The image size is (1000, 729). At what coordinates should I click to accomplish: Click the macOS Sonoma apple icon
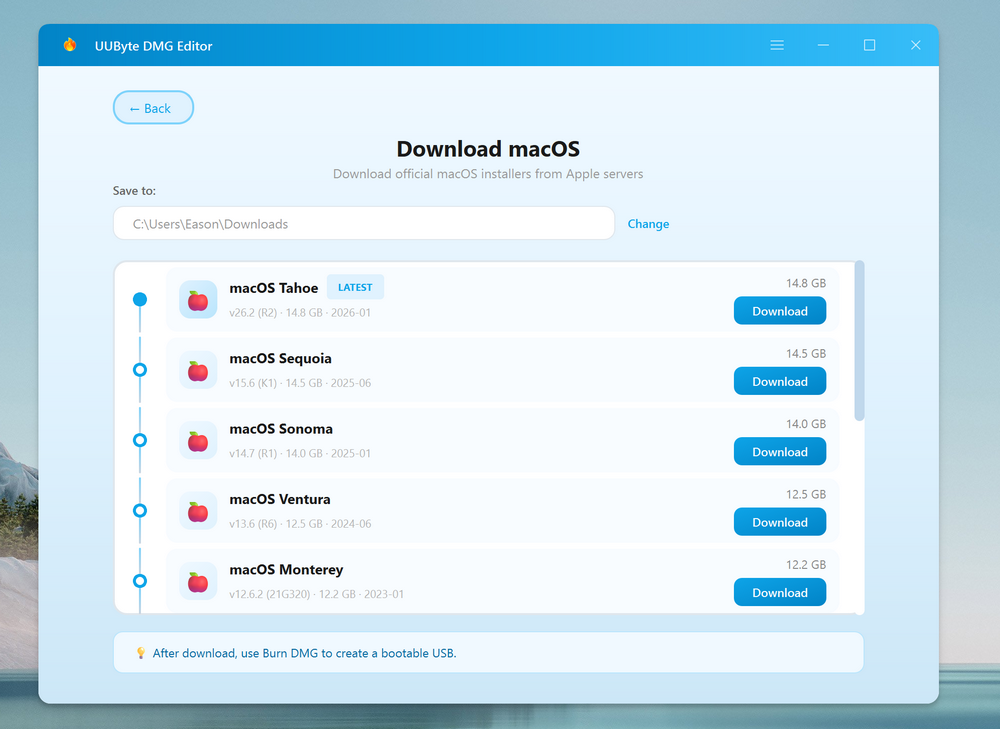pos(198,441)
